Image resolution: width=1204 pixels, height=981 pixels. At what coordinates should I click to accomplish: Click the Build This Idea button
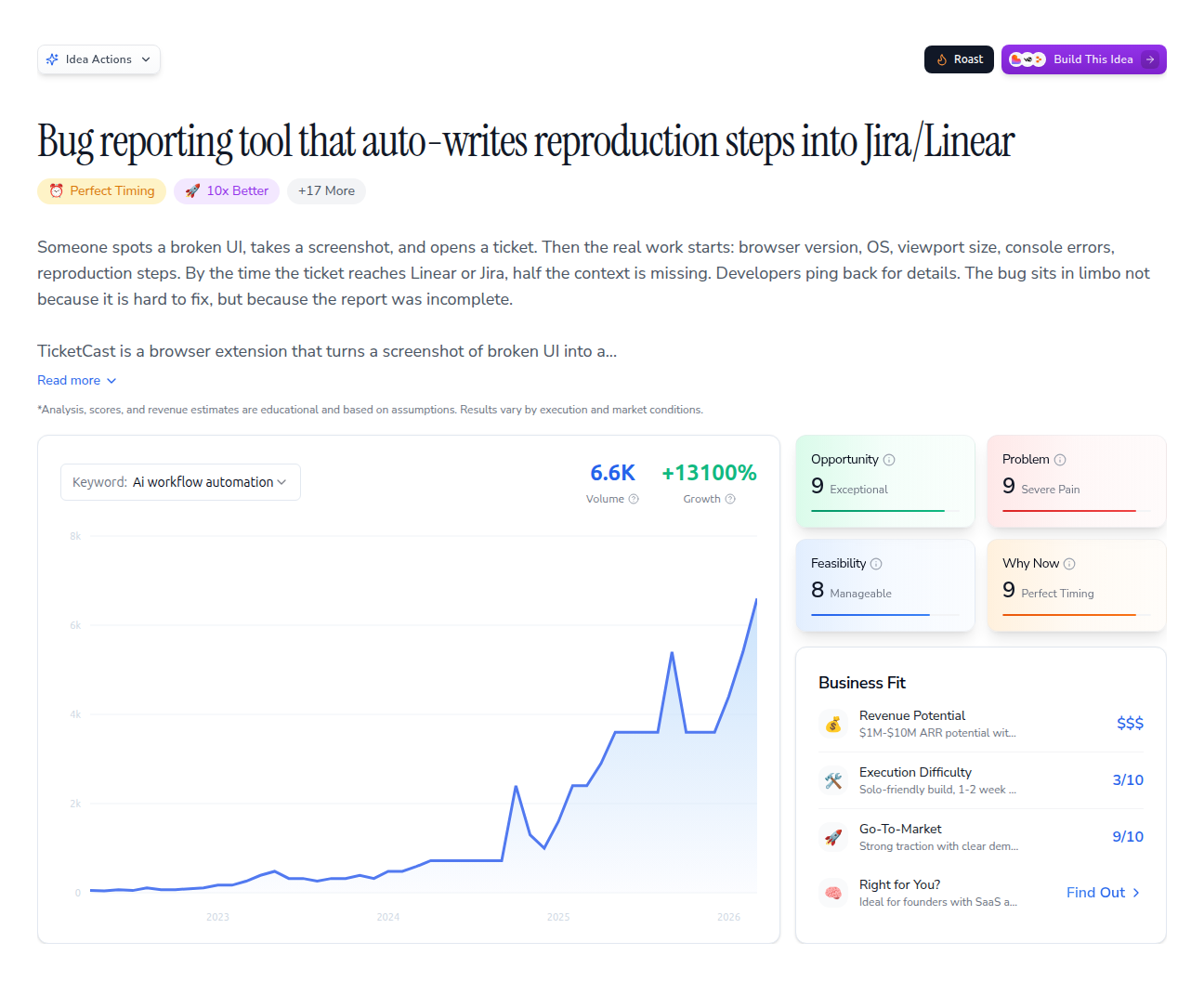1083,59
